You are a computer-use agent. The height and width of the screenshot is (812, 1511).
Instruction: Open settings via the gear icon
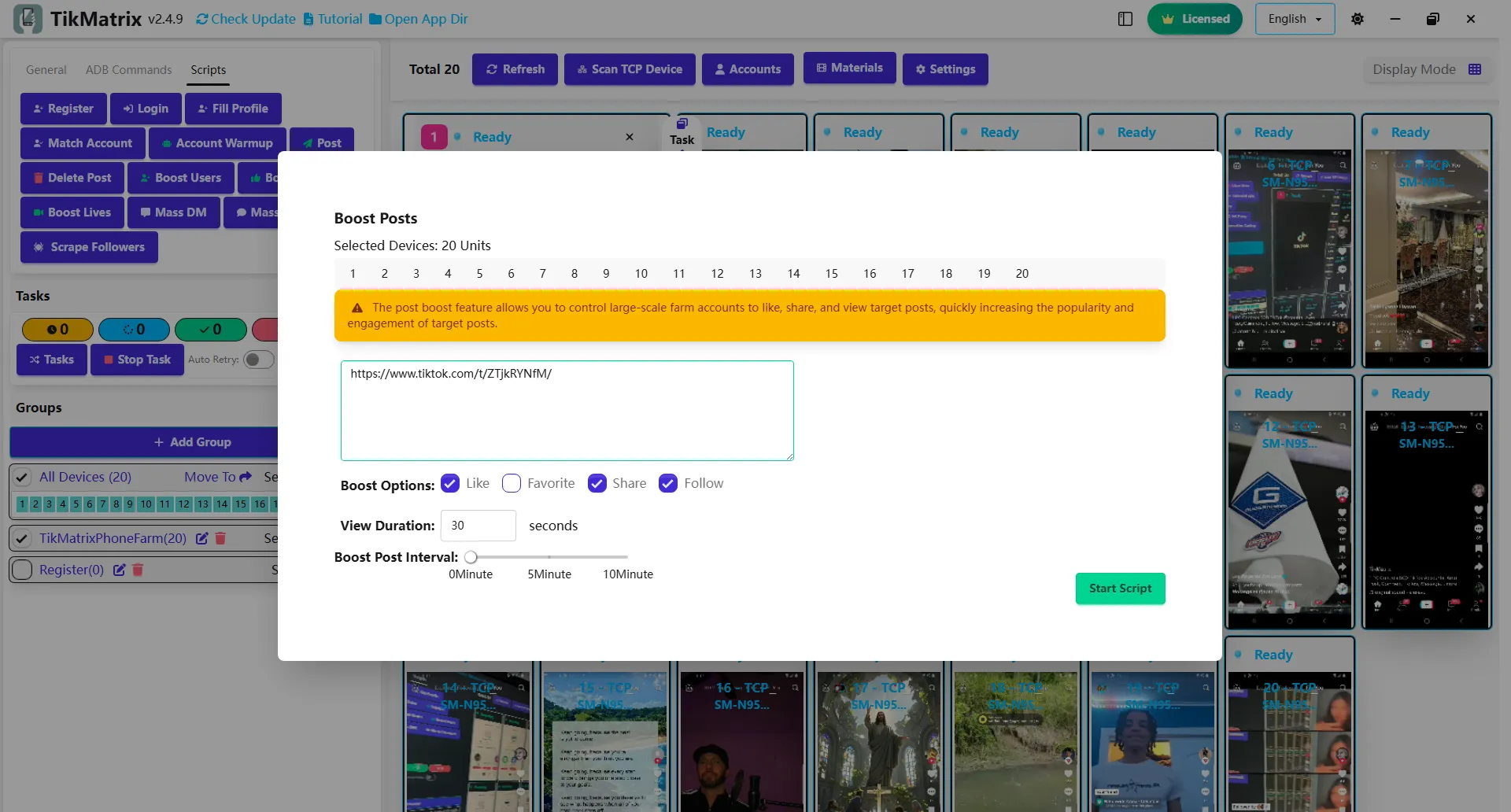point(1357,18)
